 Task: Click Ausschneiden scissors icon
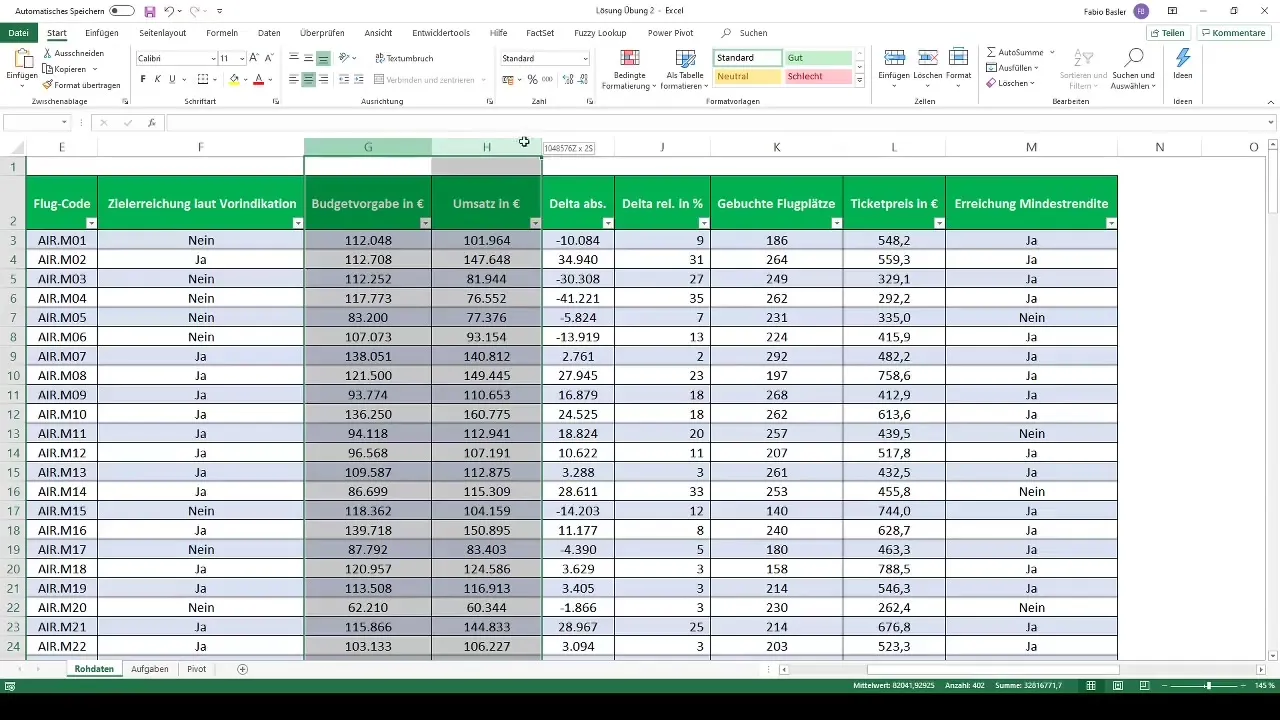(48, 53)
